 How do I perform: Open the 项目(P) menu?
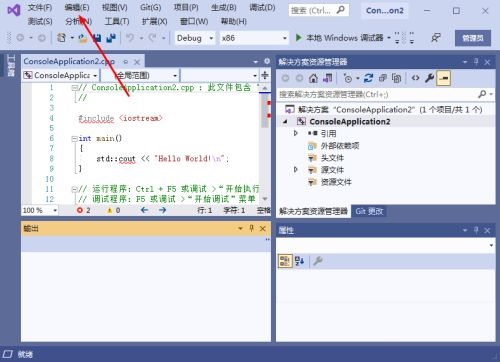click(186, 8)
